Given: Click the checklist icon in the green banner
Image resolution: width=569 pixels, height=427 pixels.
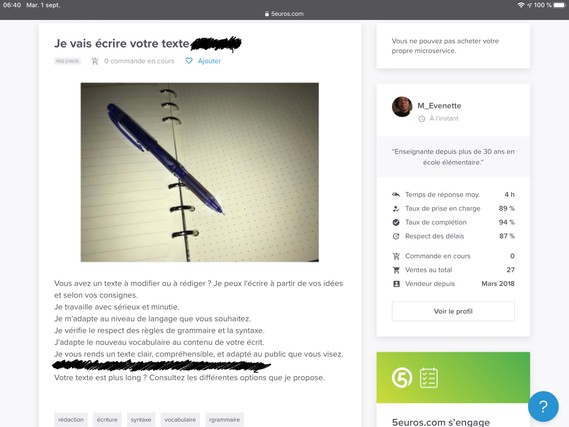Looking at the screenshot, I should 429,378.
